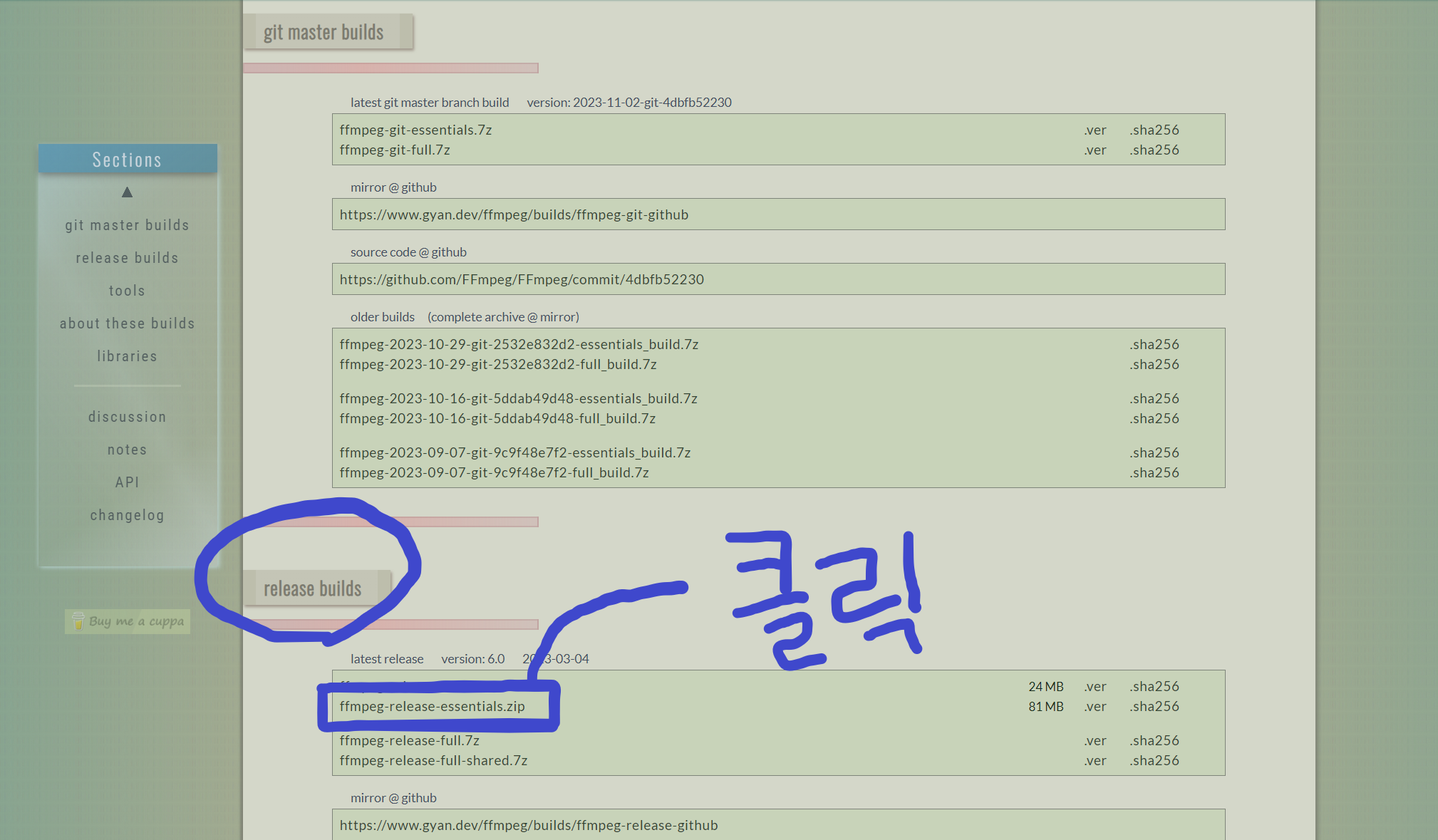The height and width of the screenshot is (840, 1438).
Task: Download ffmpeg-release-essentials.zip
Action: point(432,706)
